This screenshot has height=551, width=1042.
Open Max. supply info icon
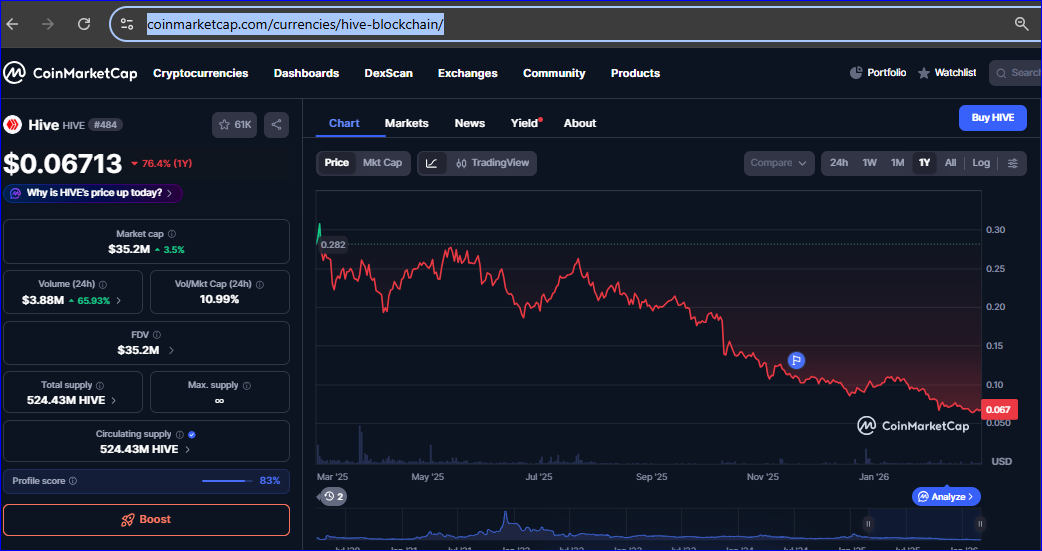246,386
